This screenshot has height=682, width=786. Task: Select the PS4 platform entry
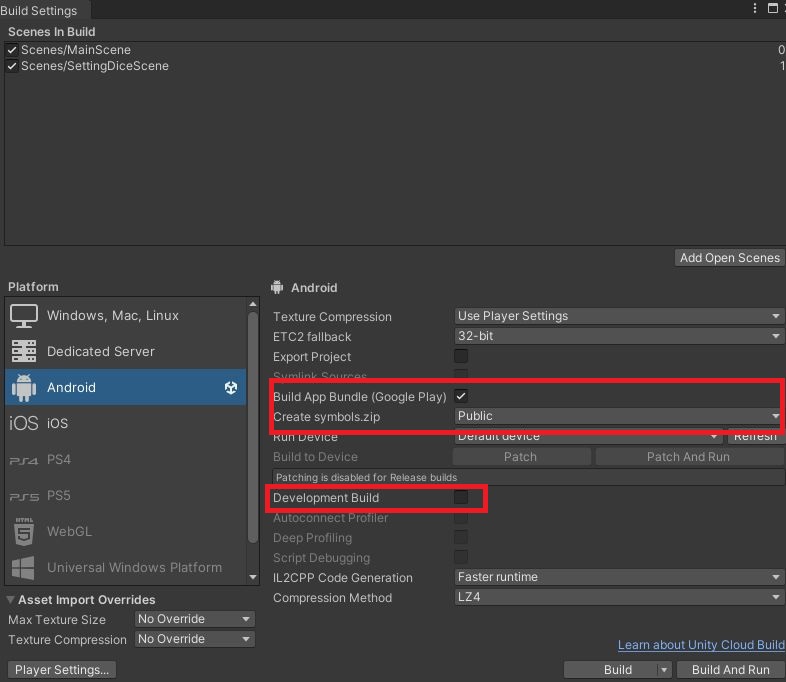[125, 460]
